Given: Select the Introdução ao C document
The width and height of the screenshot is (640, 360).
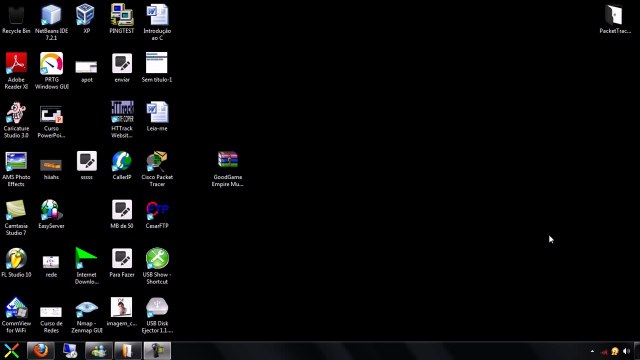Looking at the screenshot, I should coord(157,22).
